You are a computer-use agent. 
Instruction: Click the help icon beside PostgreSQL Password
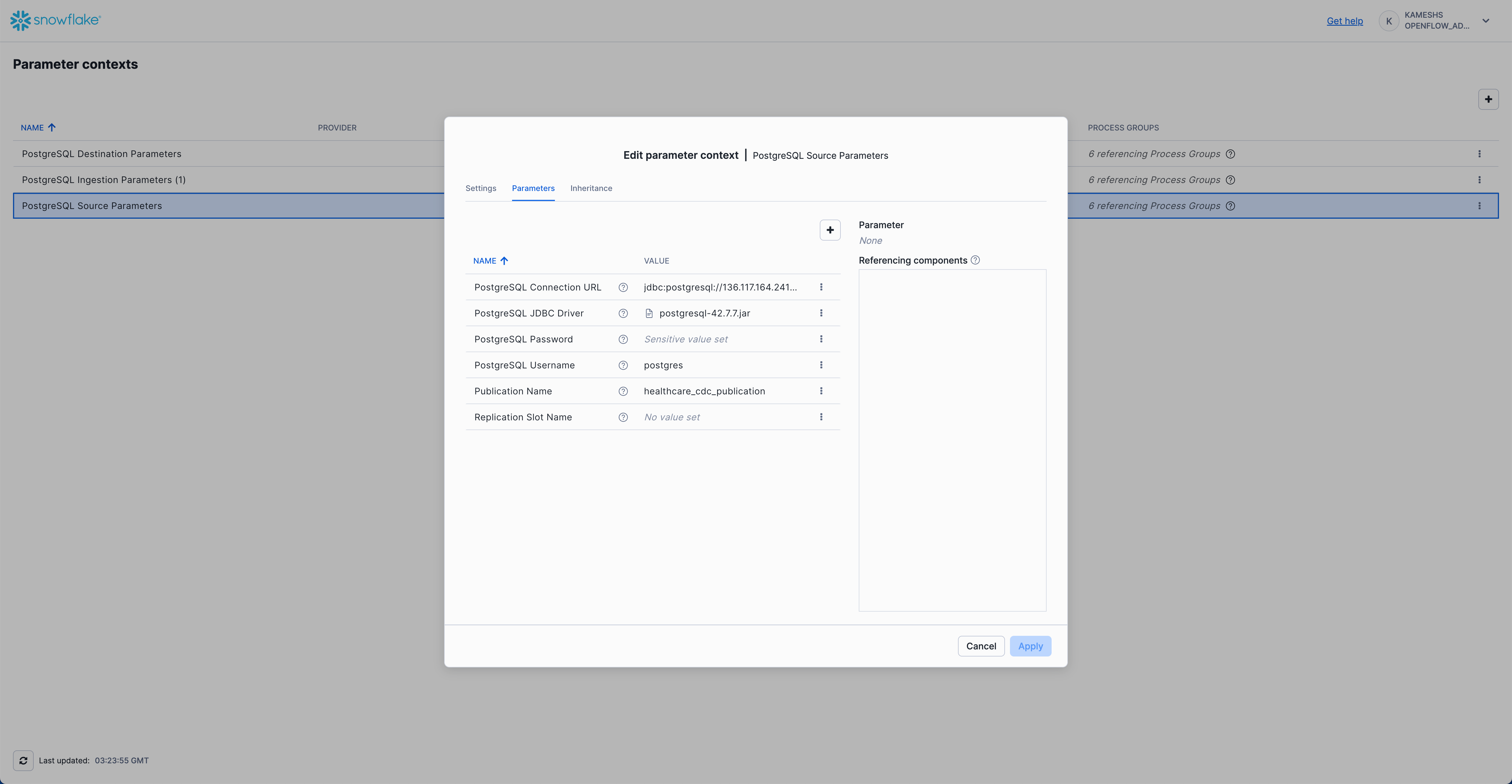[623, 339]
